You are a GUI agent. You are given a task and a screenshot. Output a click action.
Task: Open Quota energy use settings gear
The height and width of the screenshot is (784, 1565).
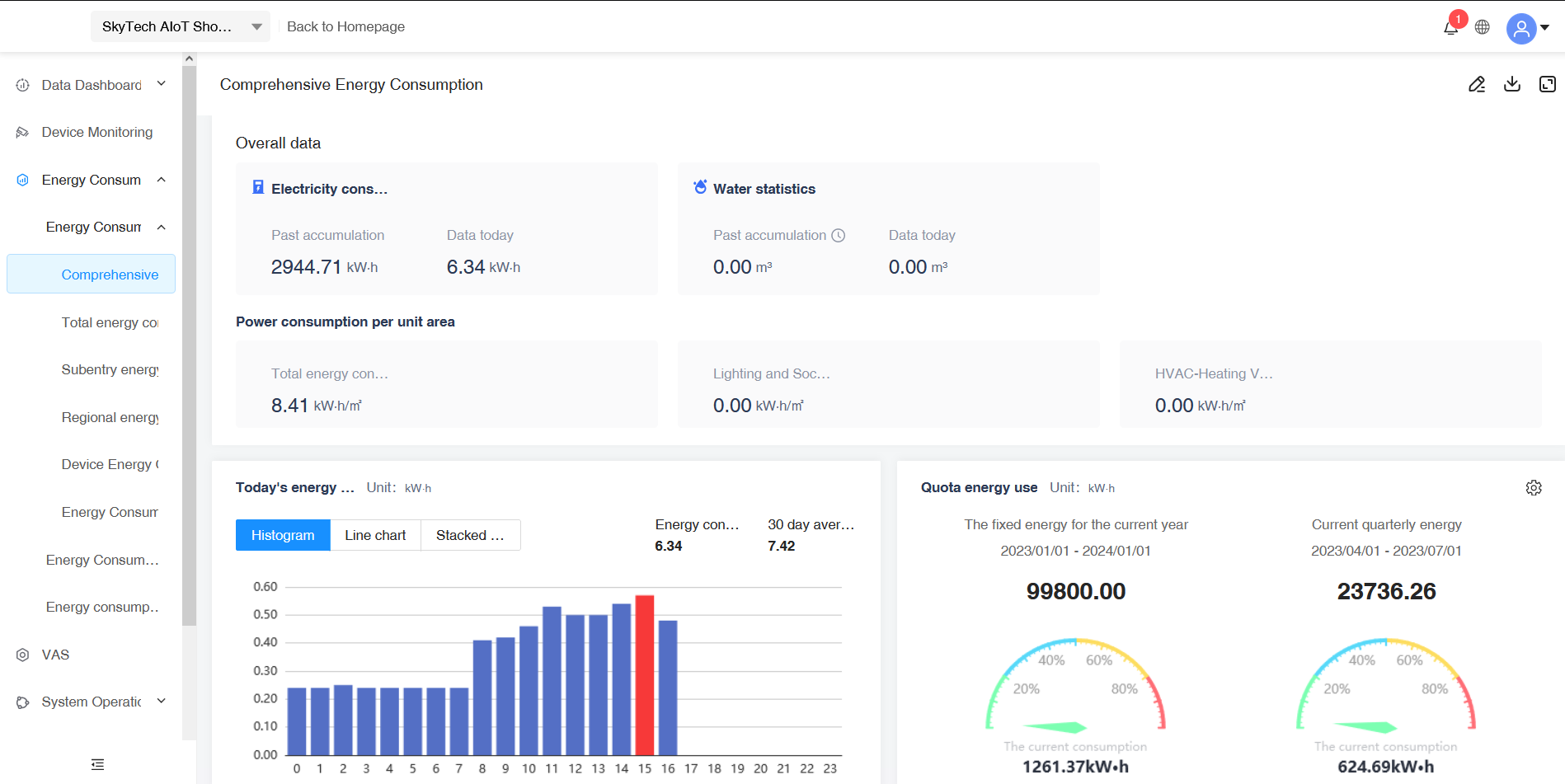(x=1534, y=488)
